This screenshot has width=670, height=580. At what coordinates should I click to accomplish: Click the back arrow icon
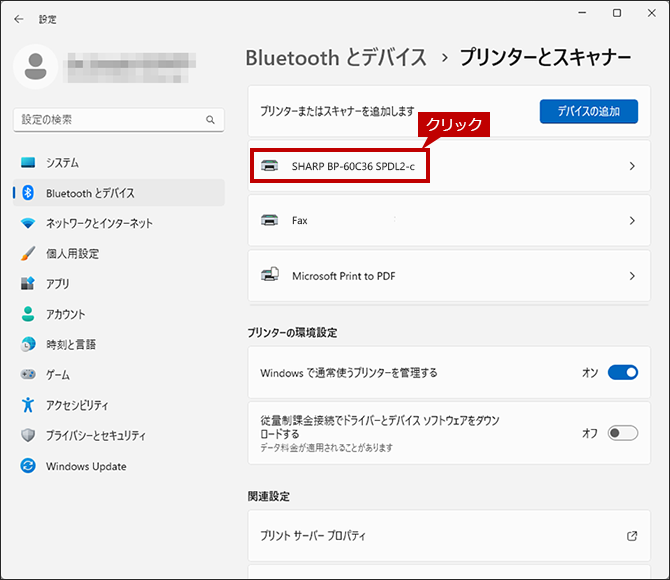(18, 19)
